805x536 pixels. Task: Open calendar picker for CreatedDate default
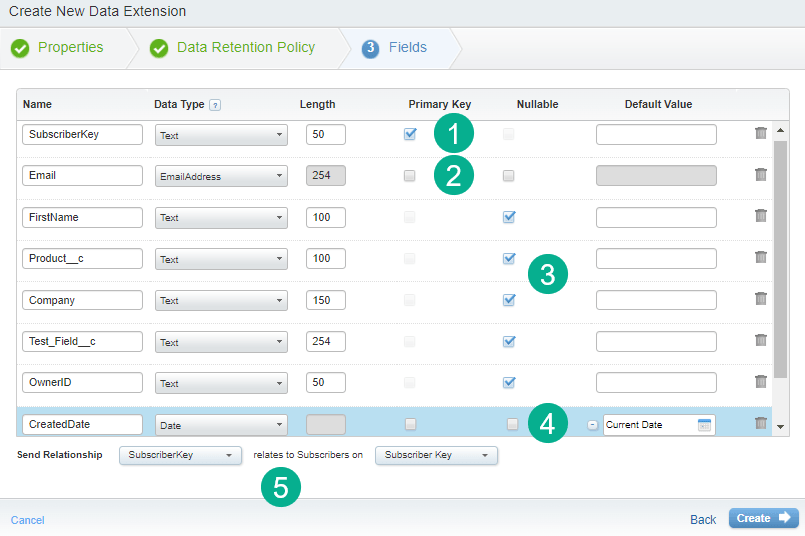pyautogui.click(x=704, y=425)
